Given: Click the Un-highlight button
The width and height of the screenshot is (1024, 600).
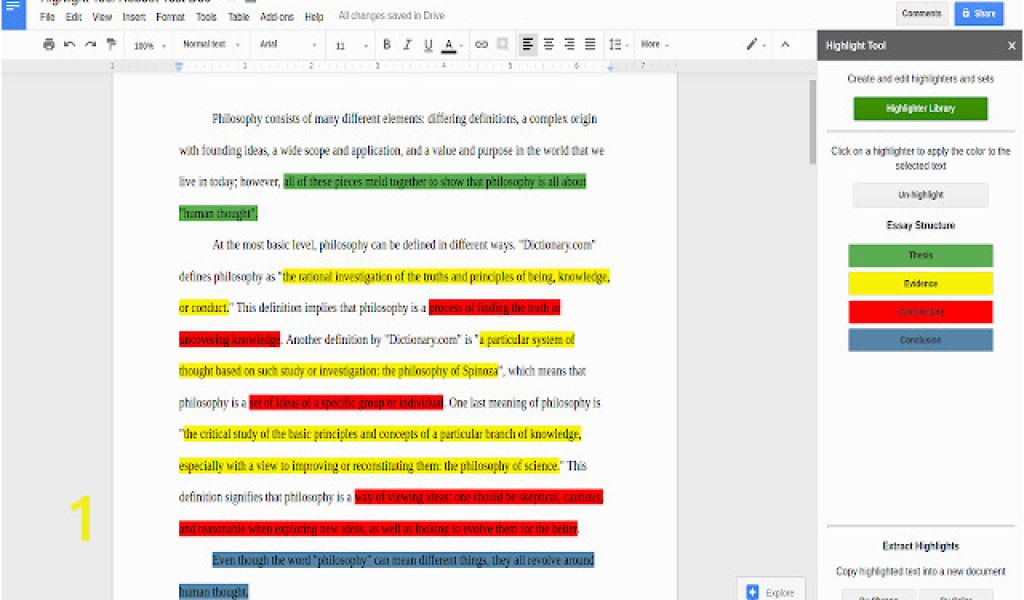Looking at the screenshot, I should pyautogui.click(x=920, y=195).
